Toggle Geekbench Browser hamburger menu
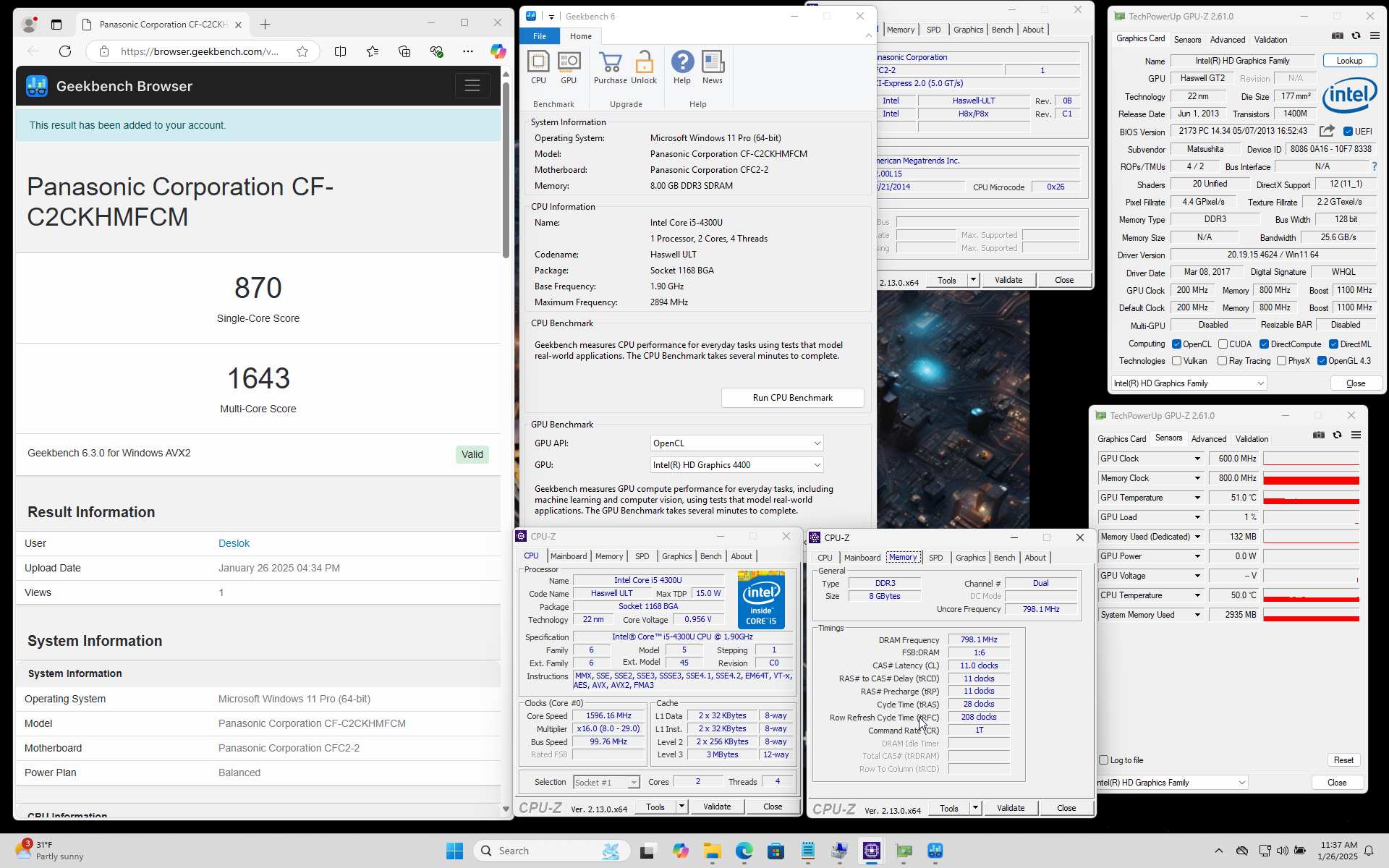 pyautogui.click(x=472, y=86)
